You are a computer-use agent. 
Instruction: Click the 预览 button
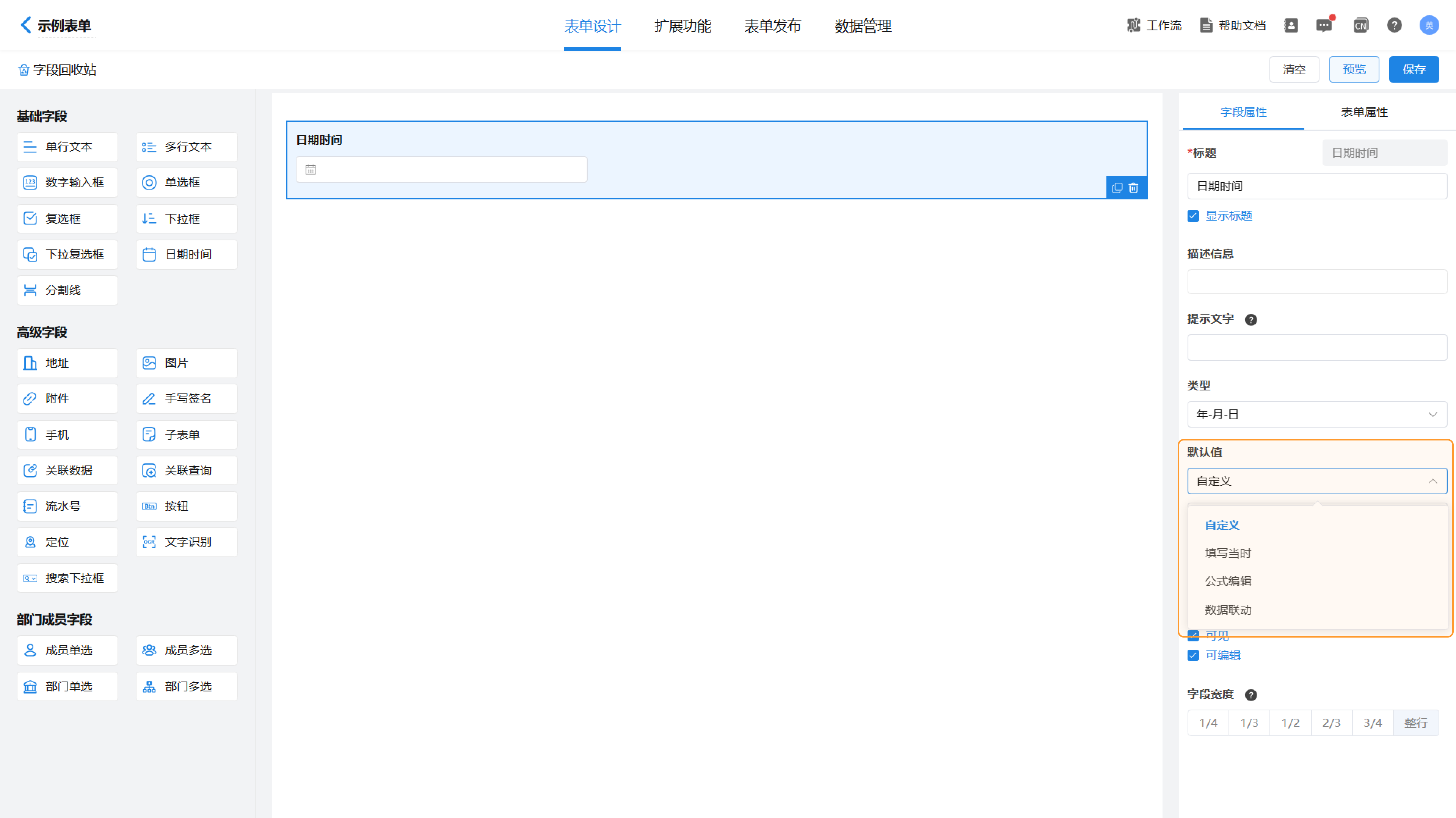tap(1354, 69)
